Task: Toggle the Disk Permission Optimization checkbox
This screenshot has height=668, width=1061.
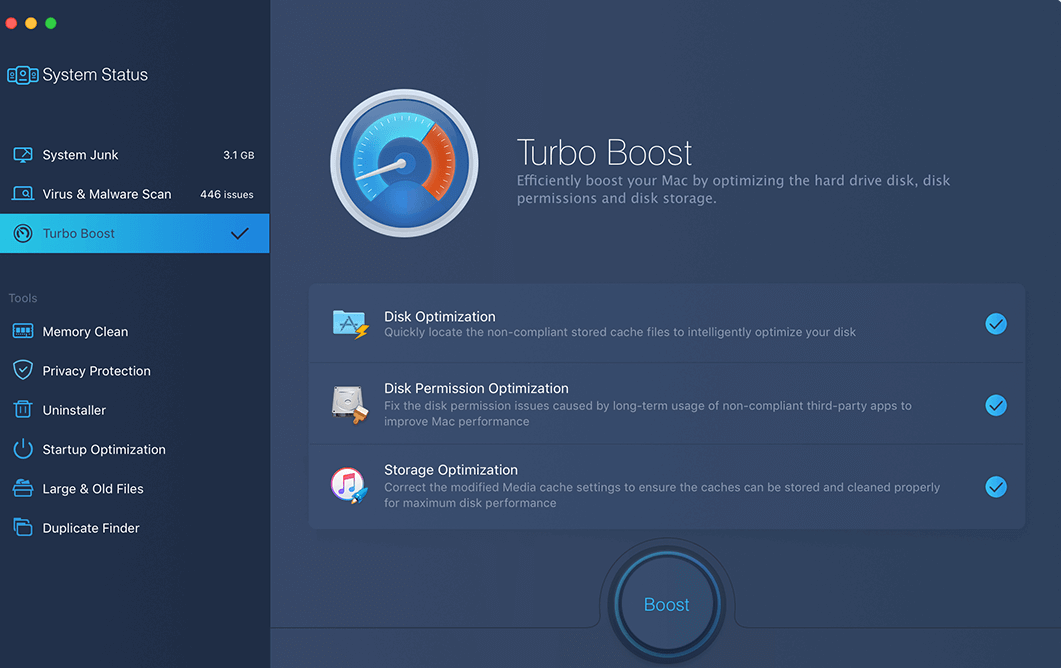Action: 995,405
